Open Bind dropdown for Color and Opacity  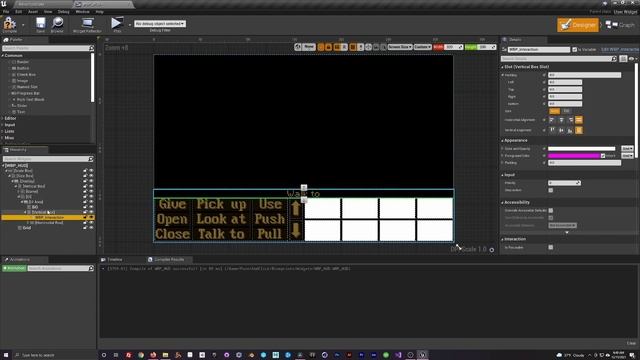[627, 149]
